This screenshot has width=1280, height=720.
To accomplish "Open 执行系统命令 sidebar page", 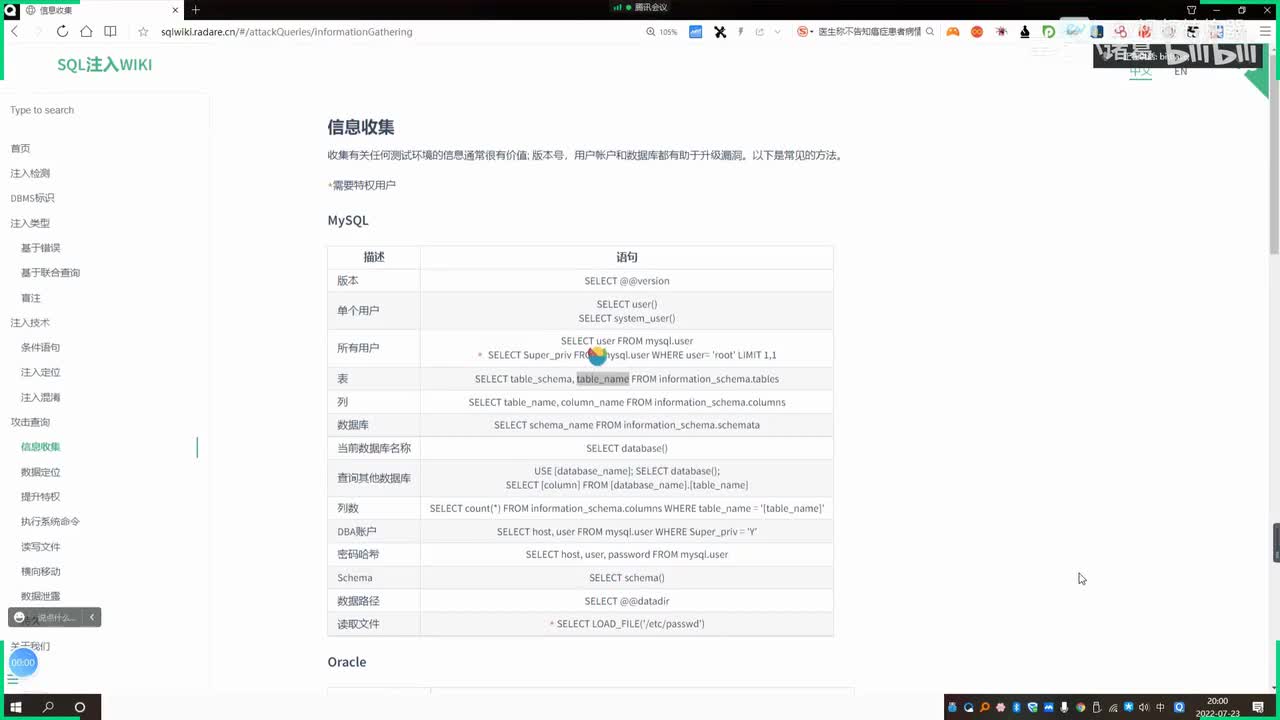I will pos(50,522).
